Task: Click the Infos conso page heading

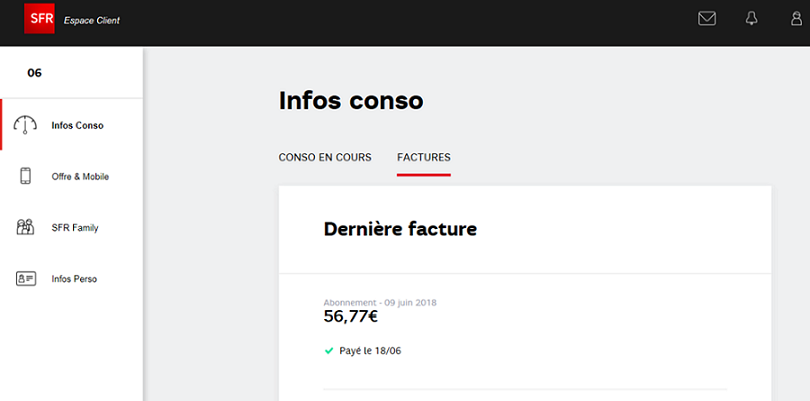Action: tap(351, 100)
